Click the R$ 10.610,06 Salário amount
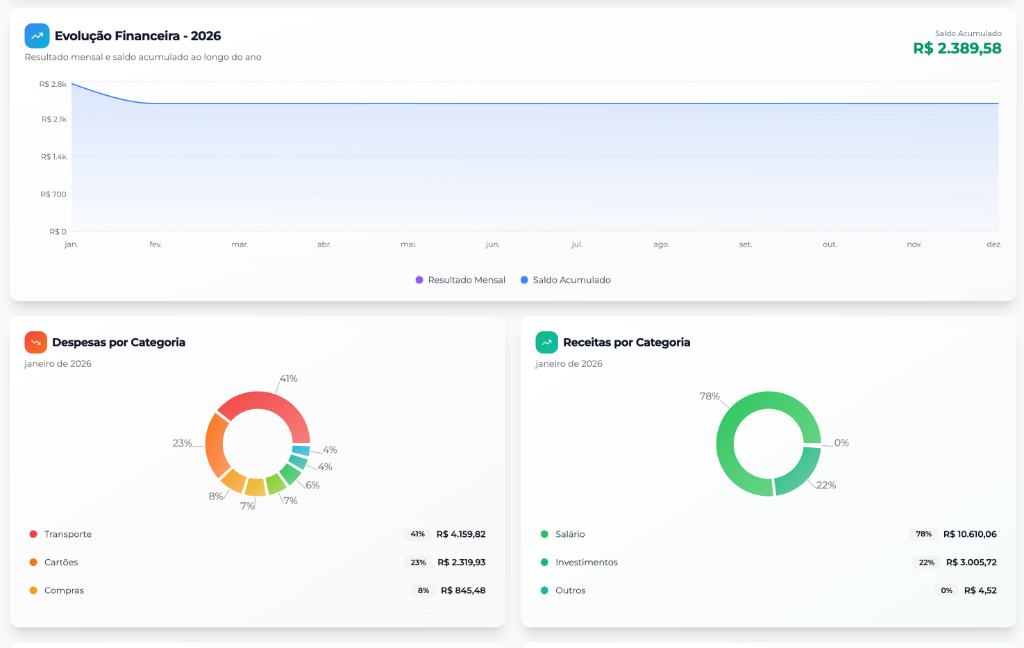Image resolution: width=1024 pixels, height=648 pixels. [x=970, y=534]
